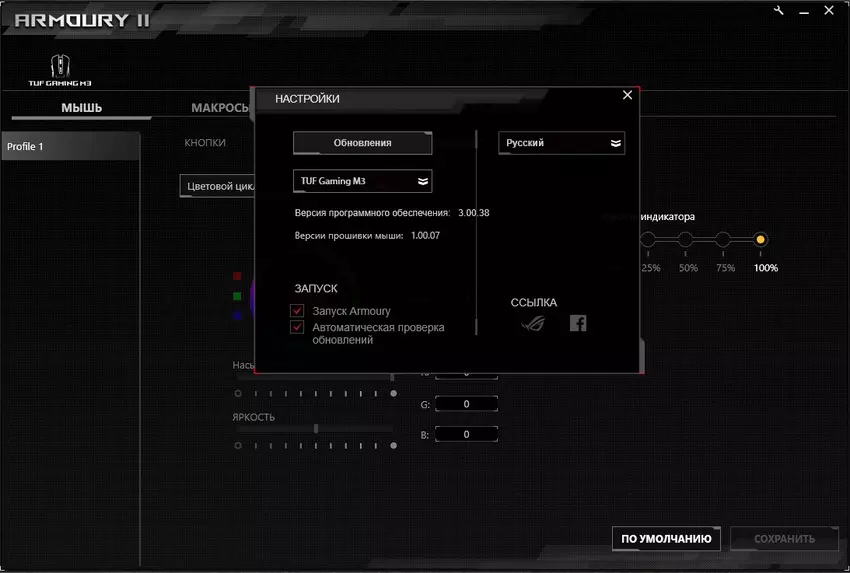Open the TUF Gaming M3 device dropdown

point(362,181)
